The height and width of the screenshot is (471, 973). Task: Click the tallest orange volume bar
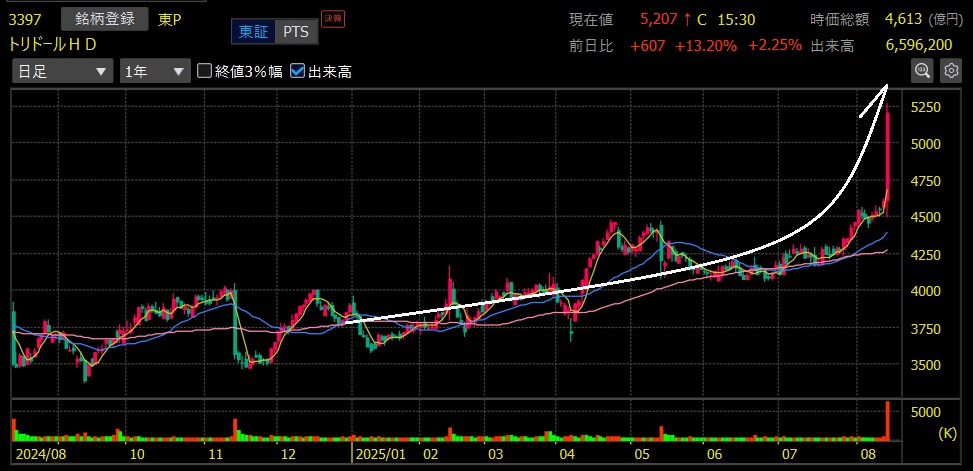pos(887,420)
